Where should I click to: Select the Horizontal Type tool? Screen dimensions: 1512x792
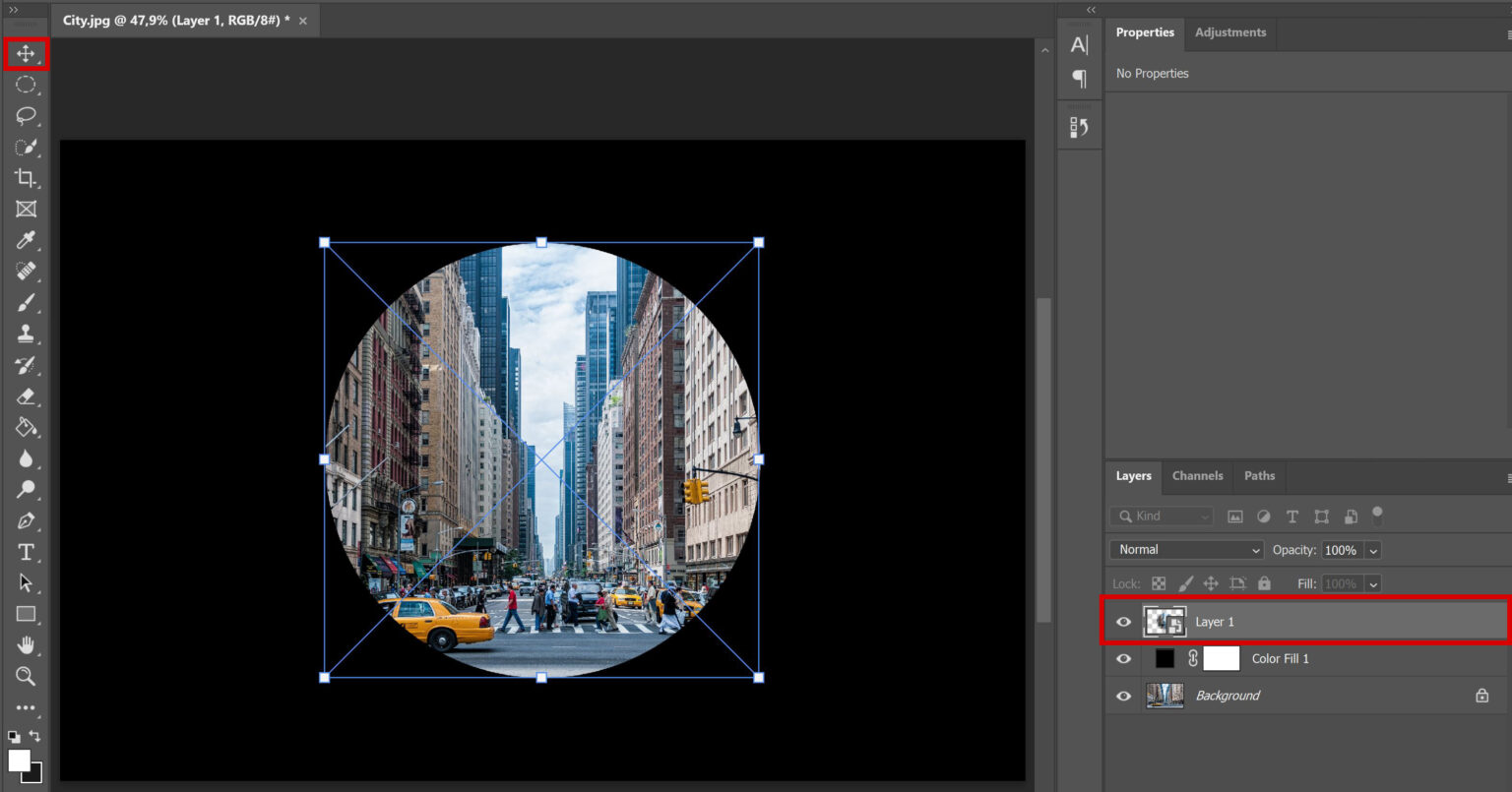[x=27, y=552]
